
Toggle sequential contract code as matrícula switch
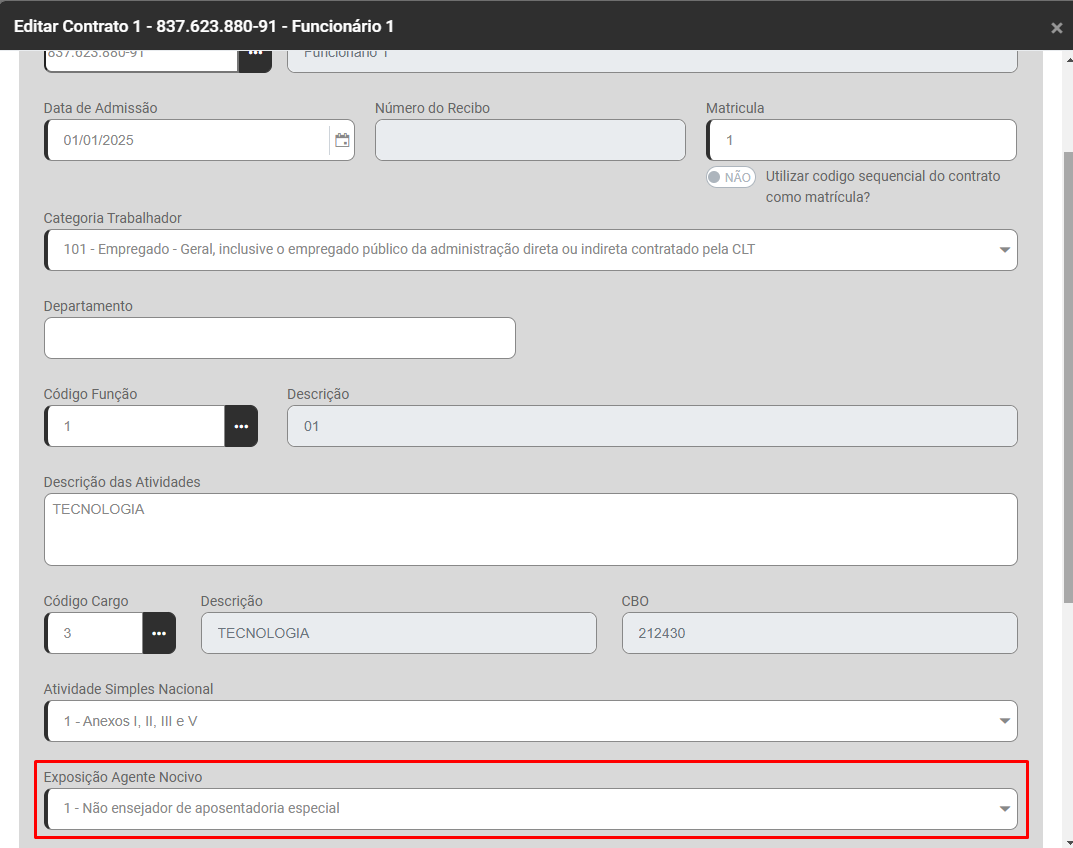click(x=730, y=177)
